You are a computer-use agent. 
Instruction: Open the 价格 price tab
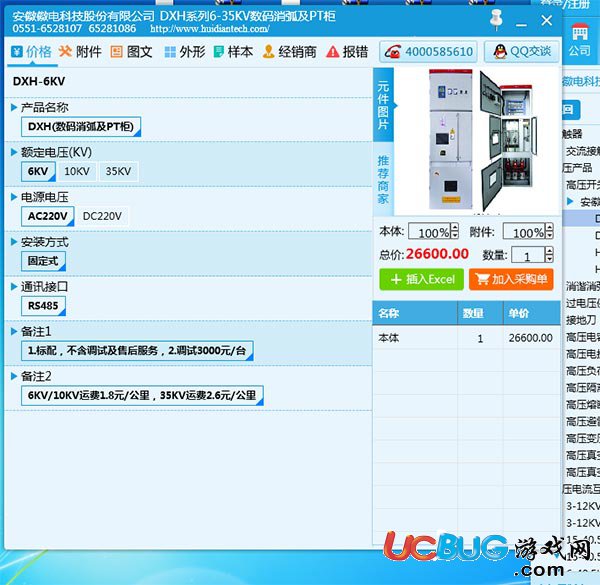tap(31, 52)
